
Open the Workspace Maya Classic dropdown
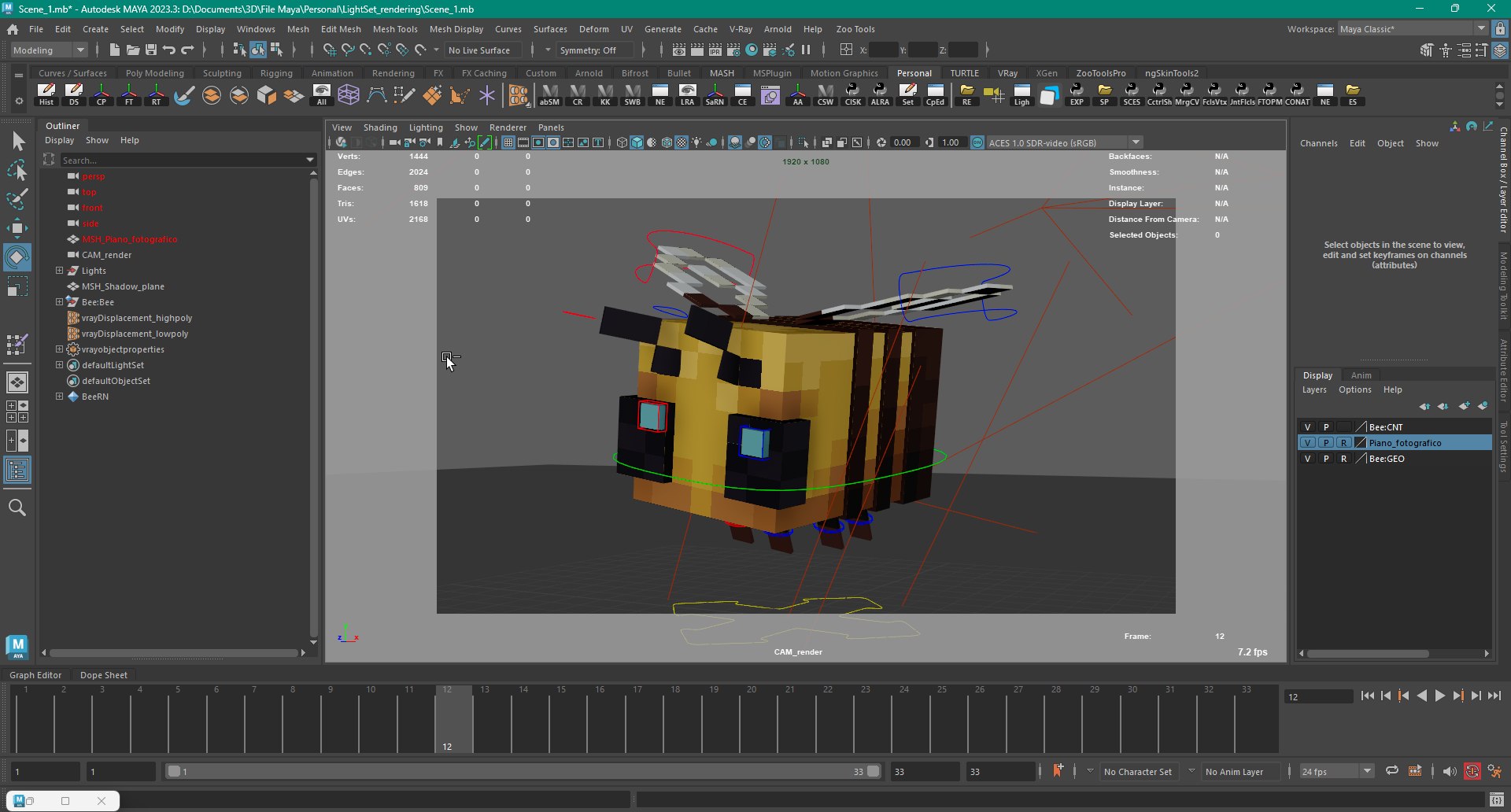click(x=1412, y=28)
